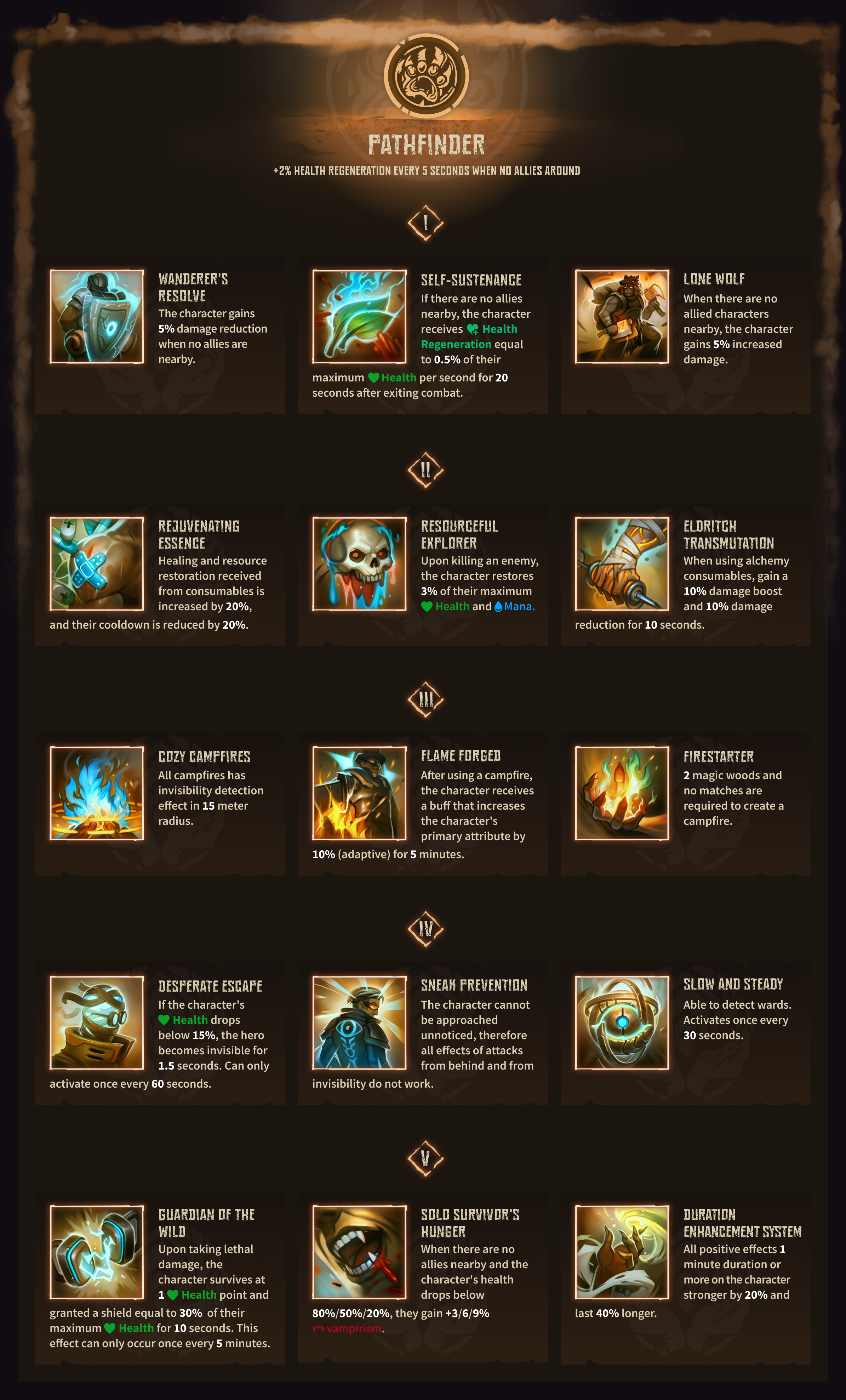This screenshot has height=1400, width=846.
Task: Choose Duration Enhancement System icon
Action: (622, 1252)
